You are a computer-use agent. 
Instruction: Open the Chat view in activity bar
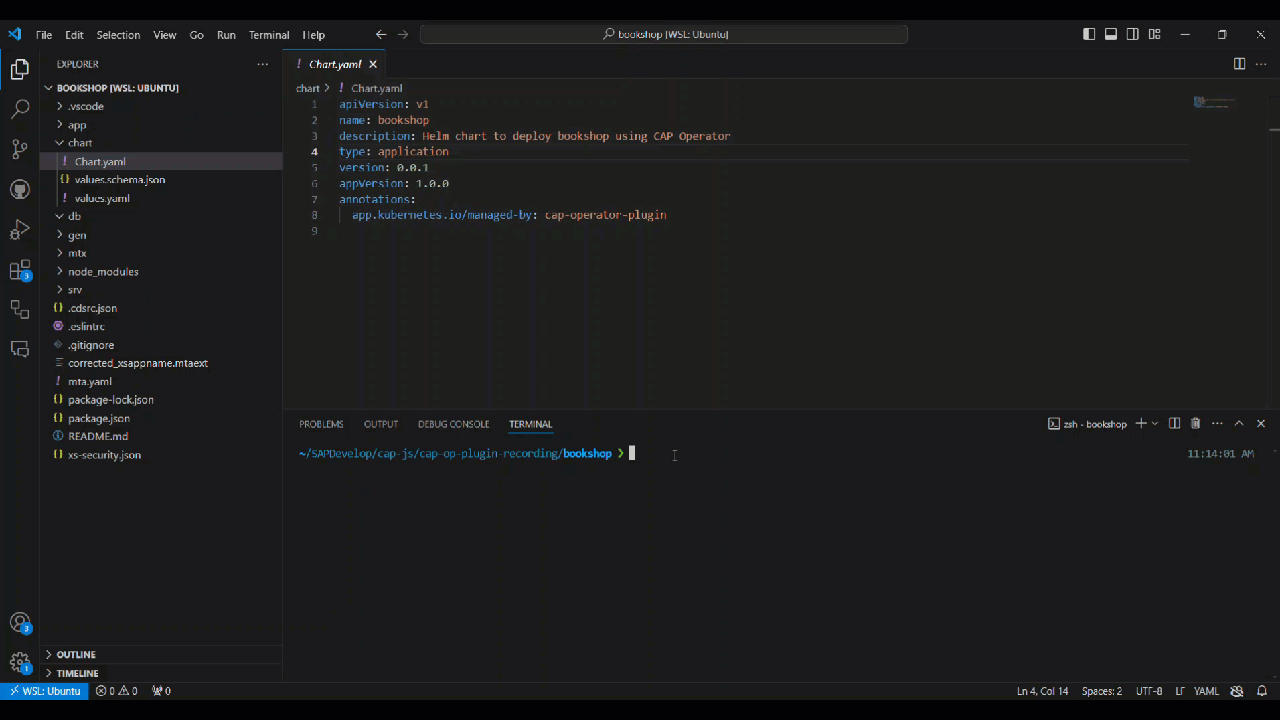tap(19, 349)
